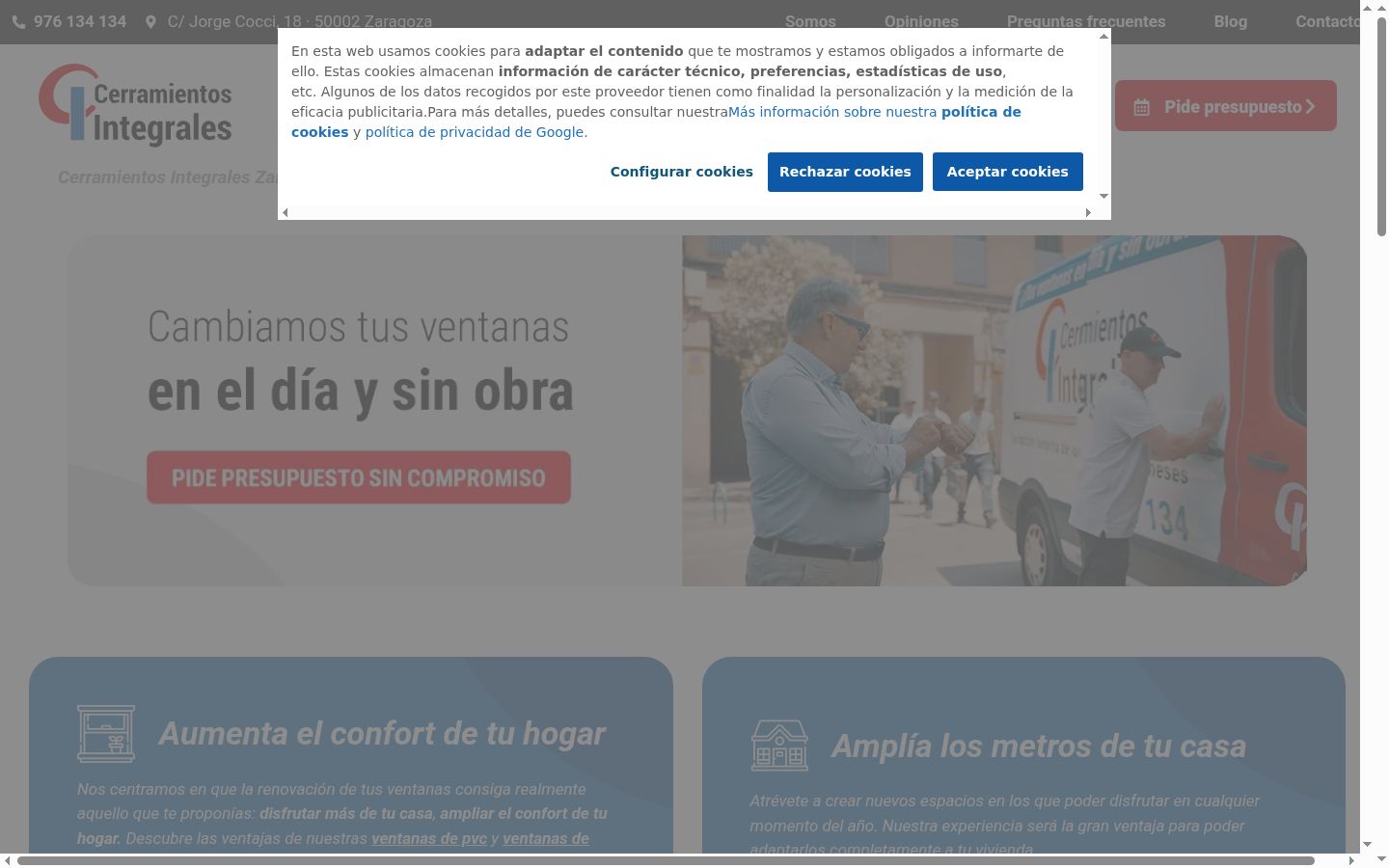1389x868 pixels.
Task: Click the Cerramientos Integrales logo
Action: (136, 105)
